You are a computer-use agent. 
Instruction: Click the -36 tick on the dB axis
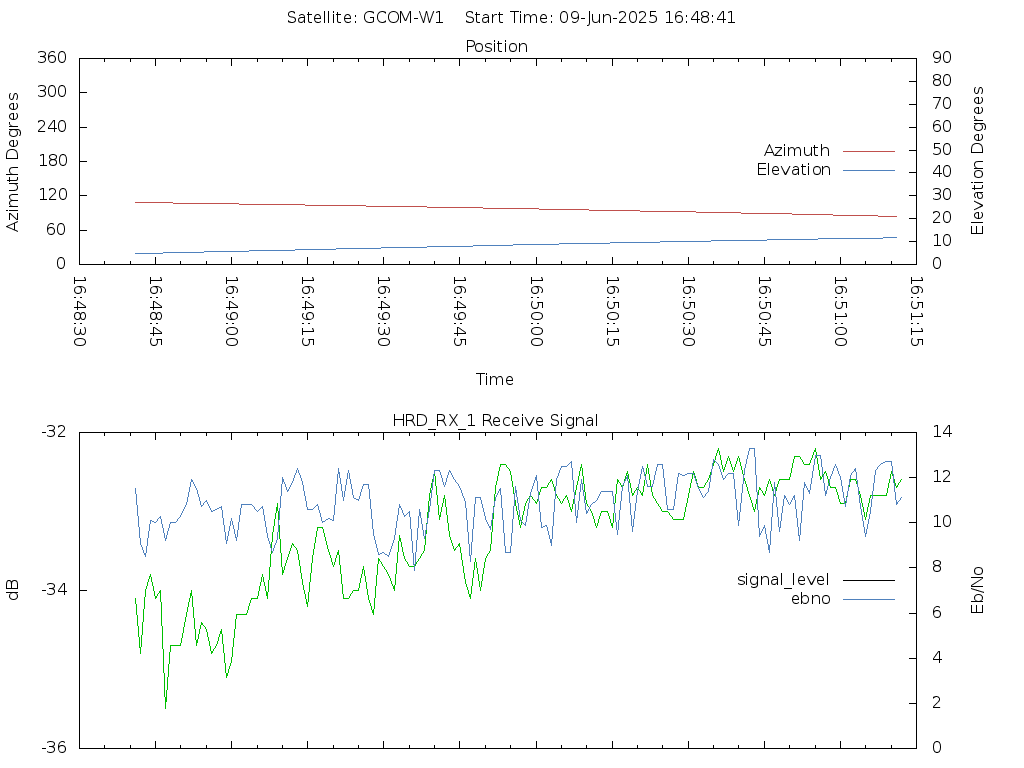(54, 748)
